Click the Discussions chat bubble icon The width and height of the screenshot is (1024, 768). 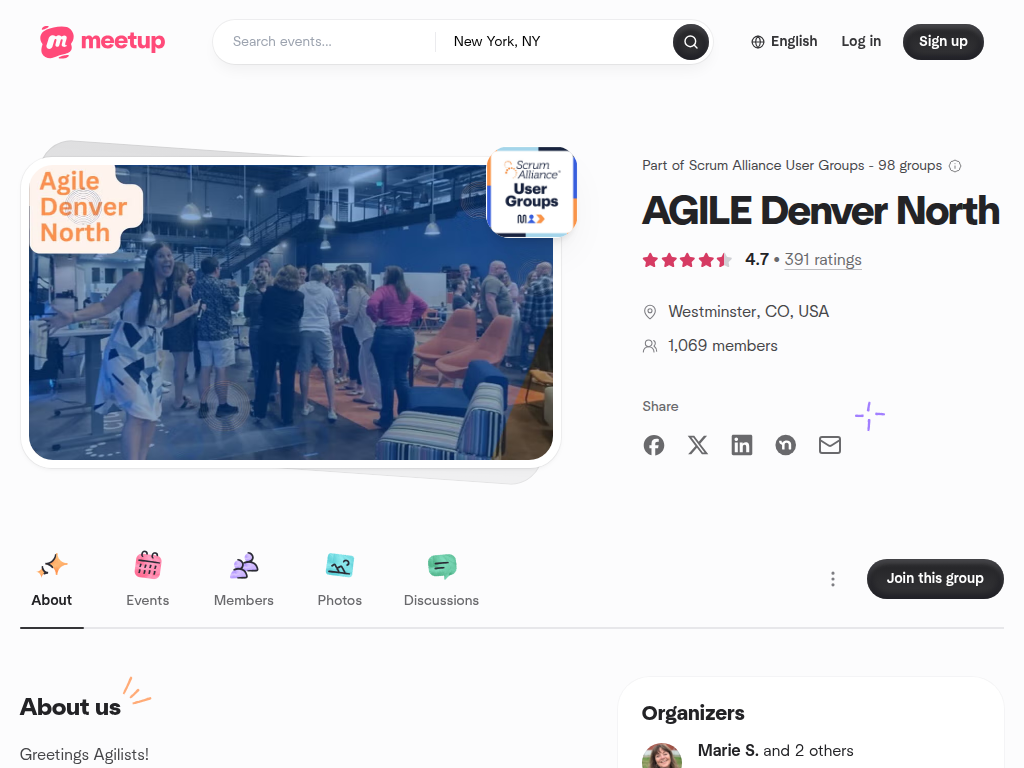click(x=441, y=566)
